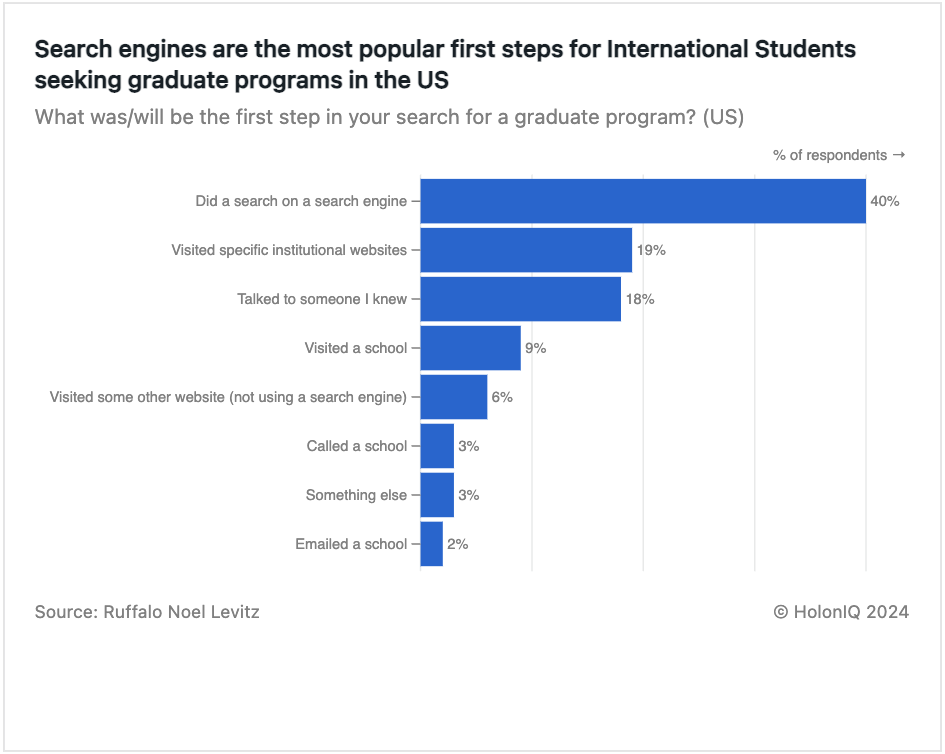Click the Called a school bar

click(x=437, y=446)
